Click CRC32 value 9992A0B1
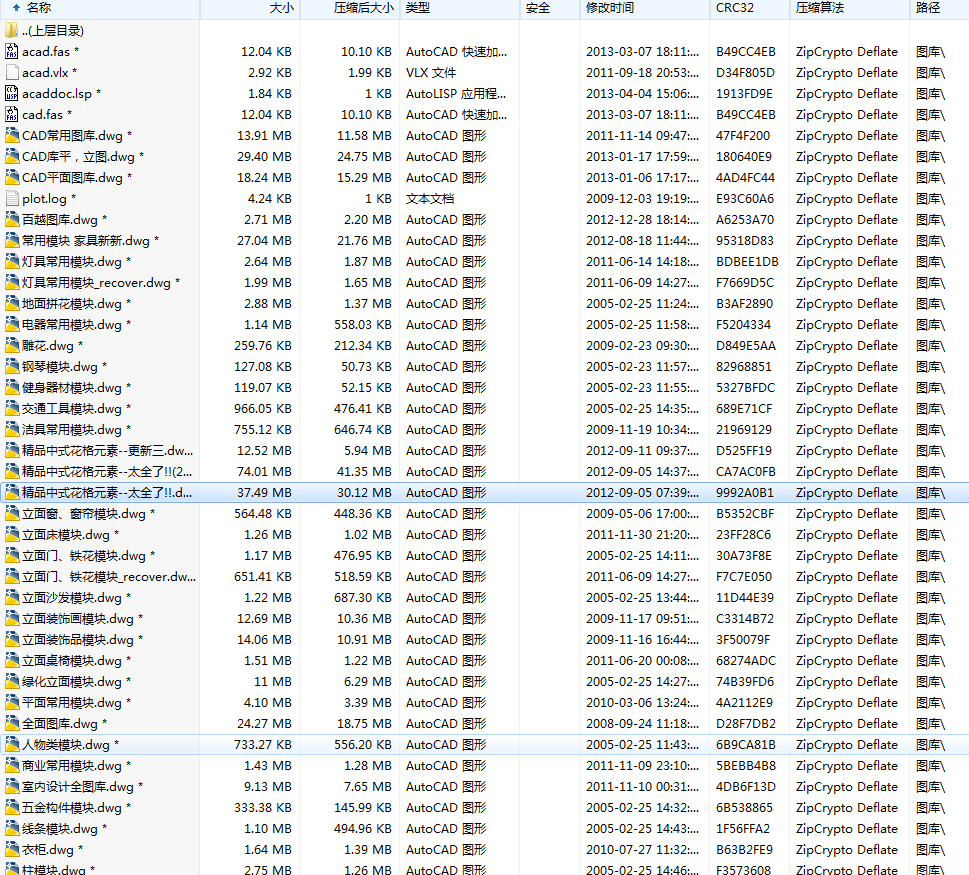 (x=745, y=492)
